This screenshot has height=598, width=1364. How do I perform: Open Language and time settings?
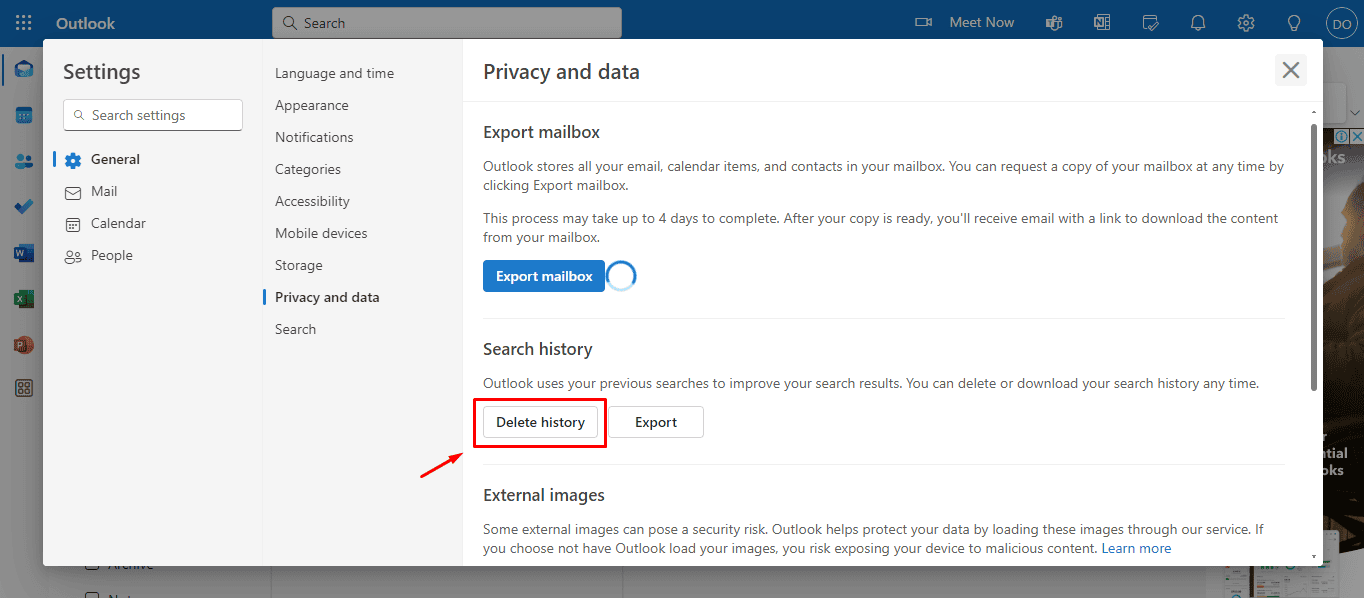334,73
